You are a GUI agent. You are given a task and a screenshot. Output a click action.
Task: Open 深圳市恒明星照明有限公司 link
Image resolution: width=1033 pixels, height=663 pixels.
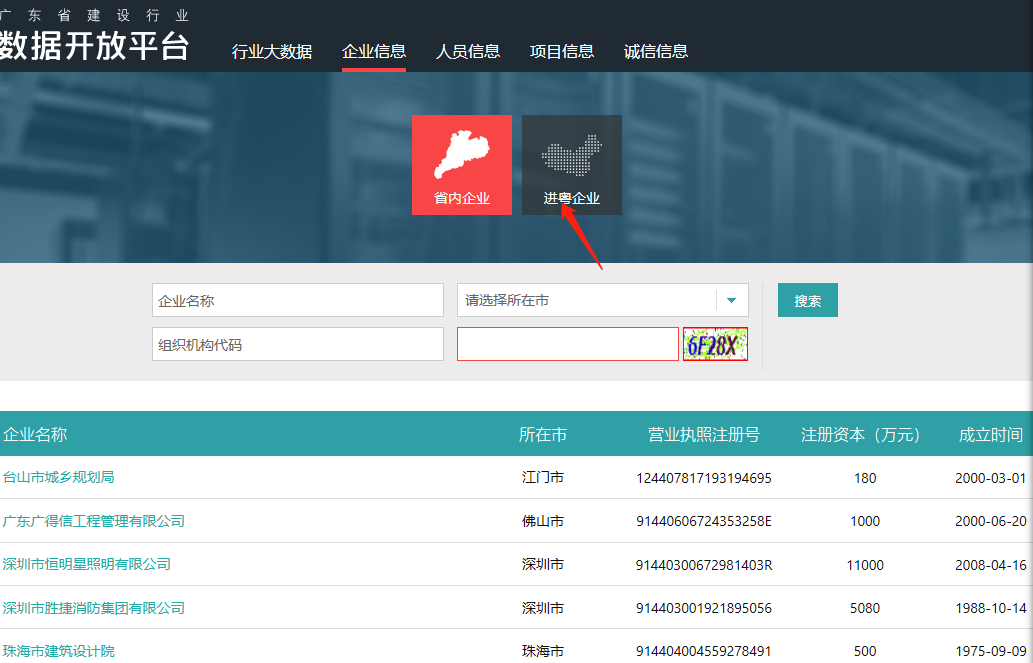coord(86,564)
